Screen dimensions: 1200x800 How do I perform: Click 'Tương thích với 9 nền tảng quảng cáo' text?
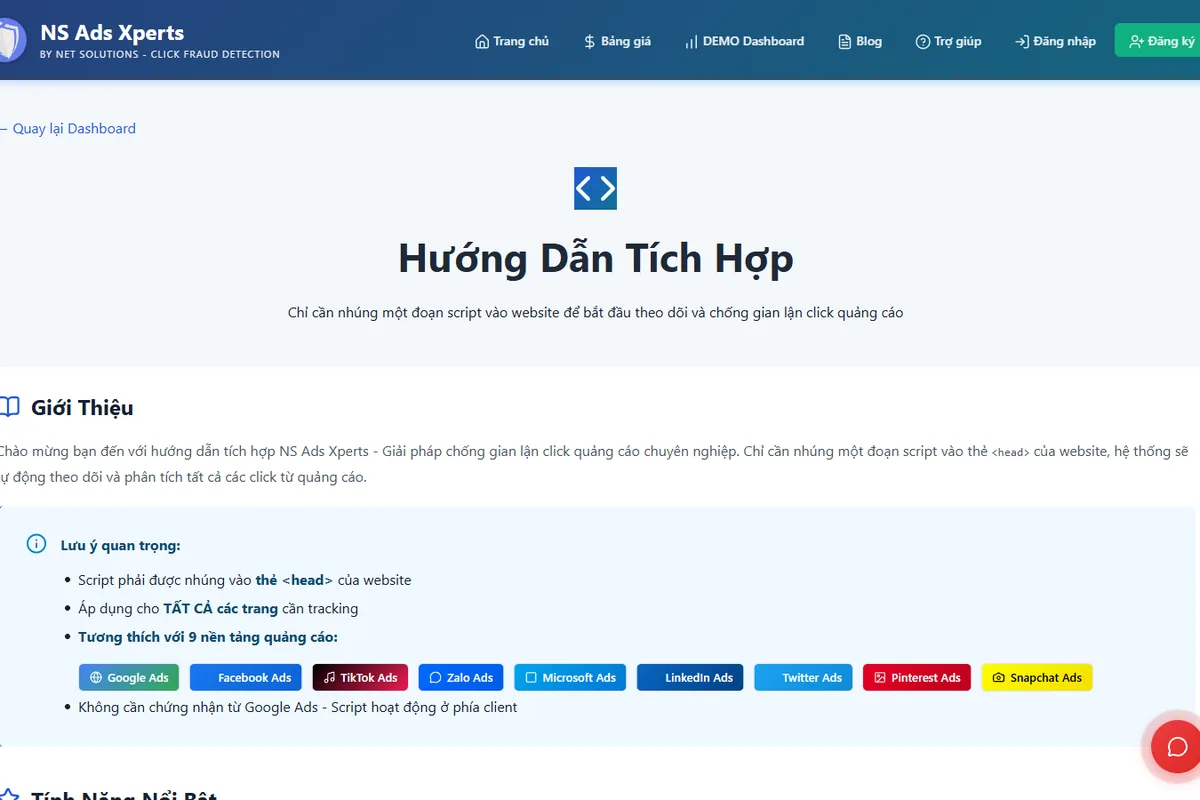(208, 637)
